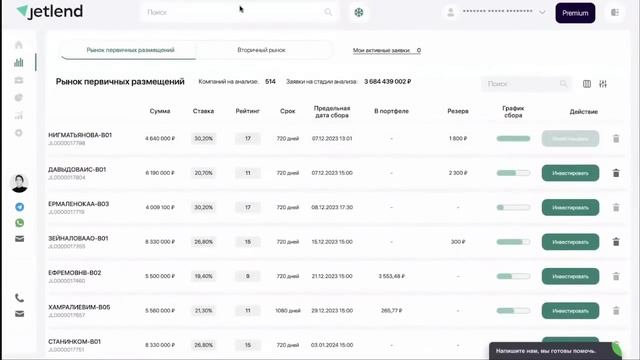640x360 pixels.
Task: Focus the top search field
Action: 239,12
